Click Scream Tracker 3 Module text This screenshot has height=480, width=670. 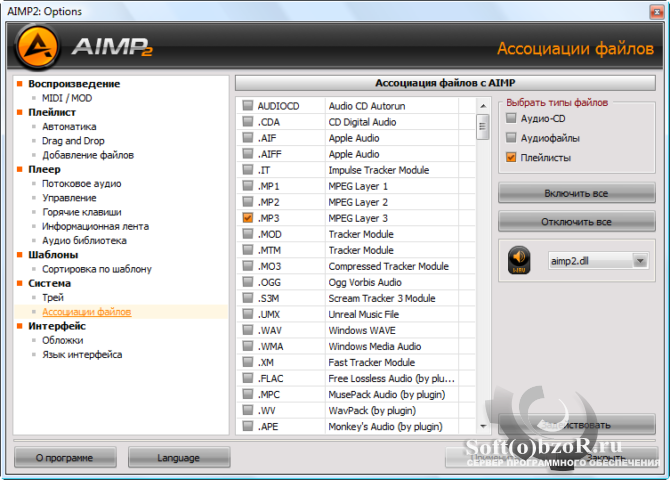[382, 298]
